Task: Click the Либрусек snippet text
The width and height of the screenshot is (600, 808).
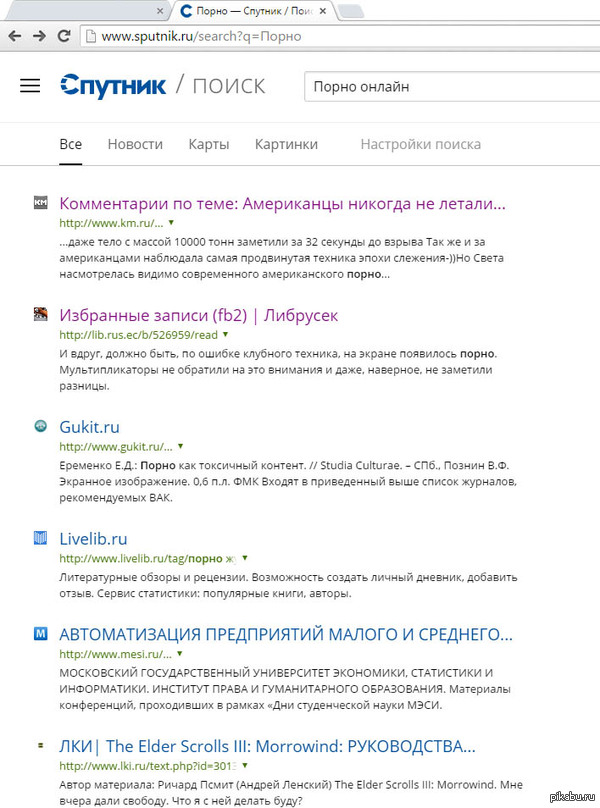Action: pyautogui.click(x=278, y=369)
